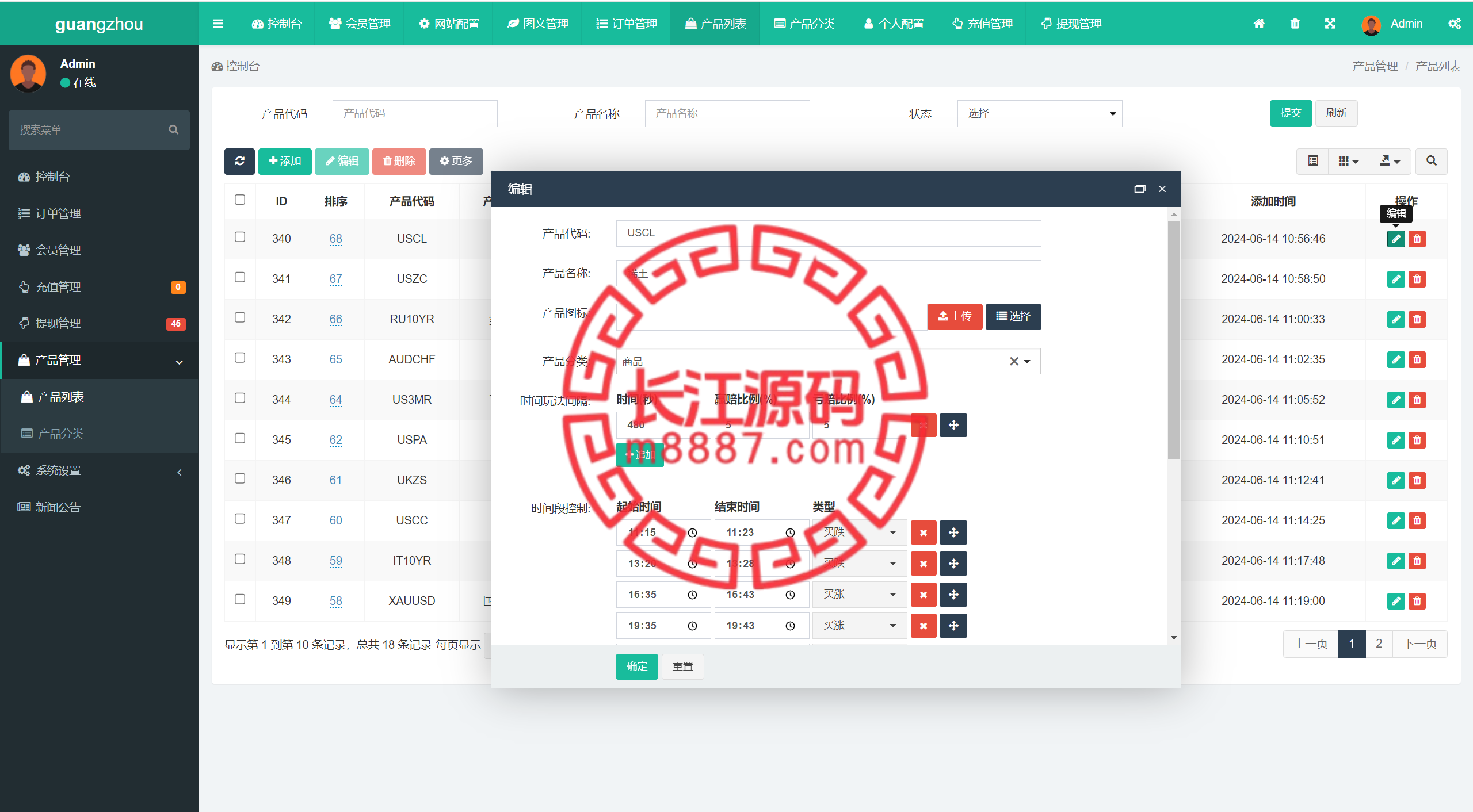Click sort value 68 link in row 340
Image resolution: width=1473 pixels, height=812 pixels.
point(335,239)
